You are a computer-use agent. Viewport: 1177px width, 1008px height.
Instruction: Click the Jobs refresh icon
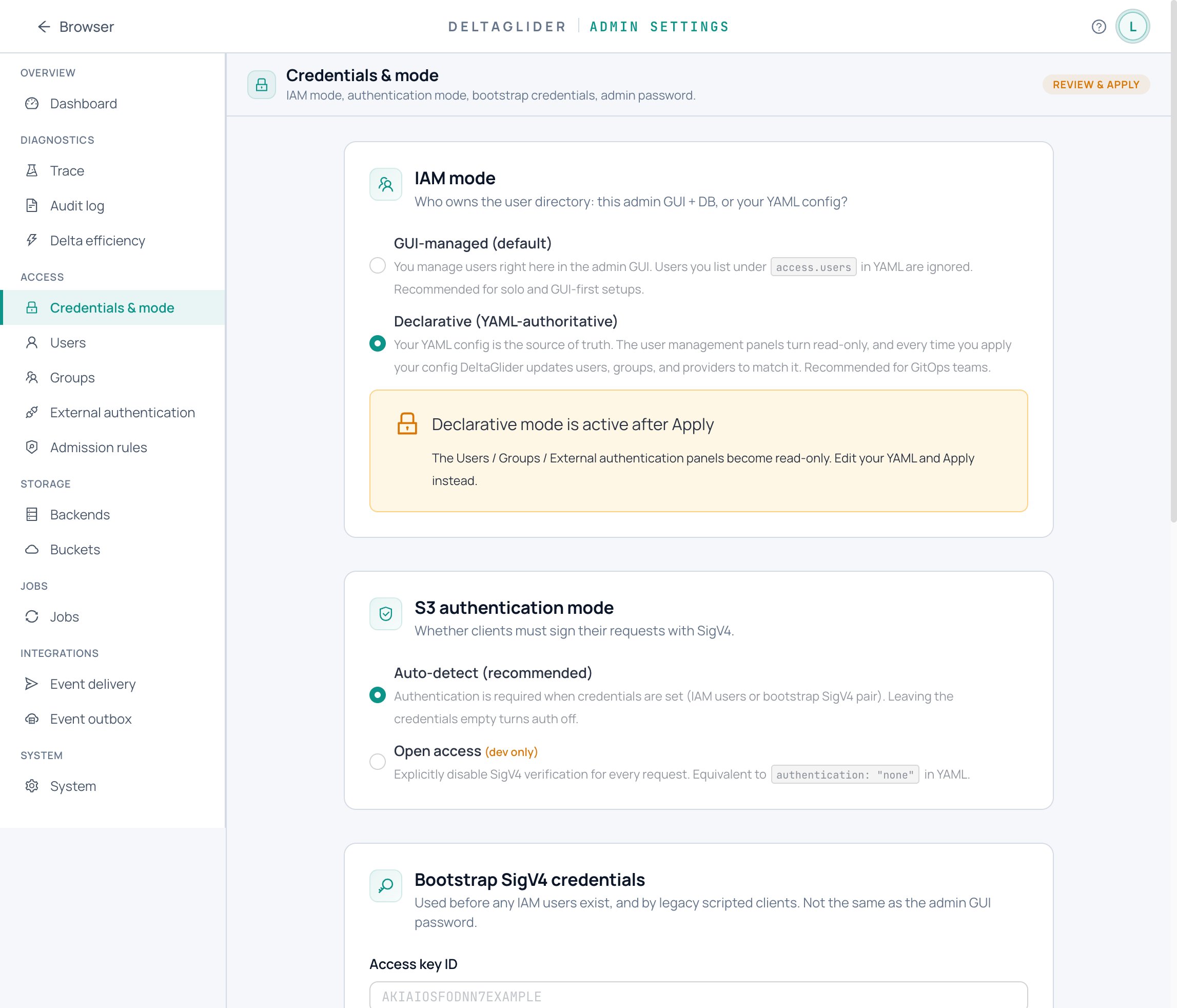(x=32, y=616)
